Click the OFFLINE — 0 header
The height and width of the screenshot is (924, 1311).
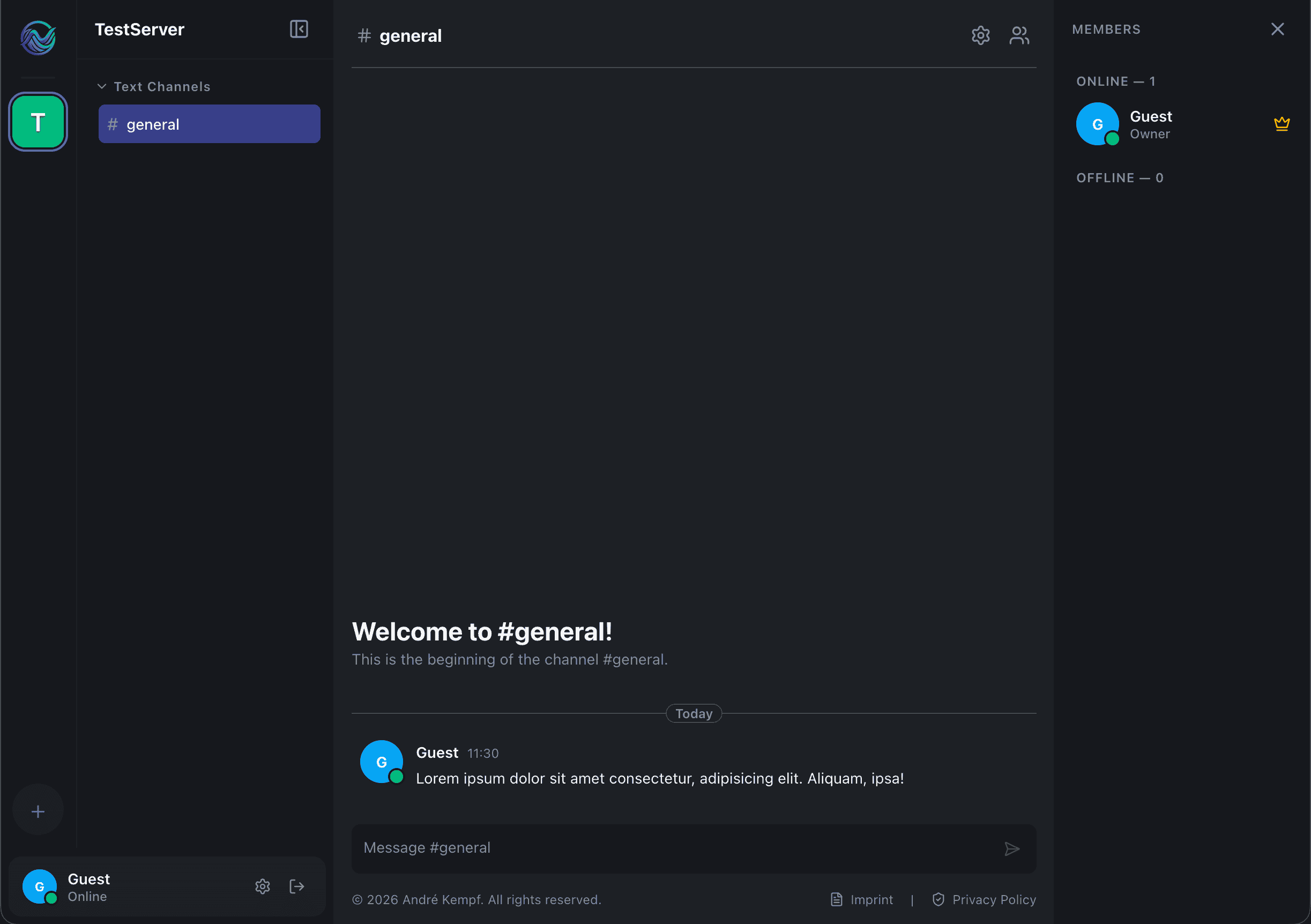click(x=1119, y=177)
